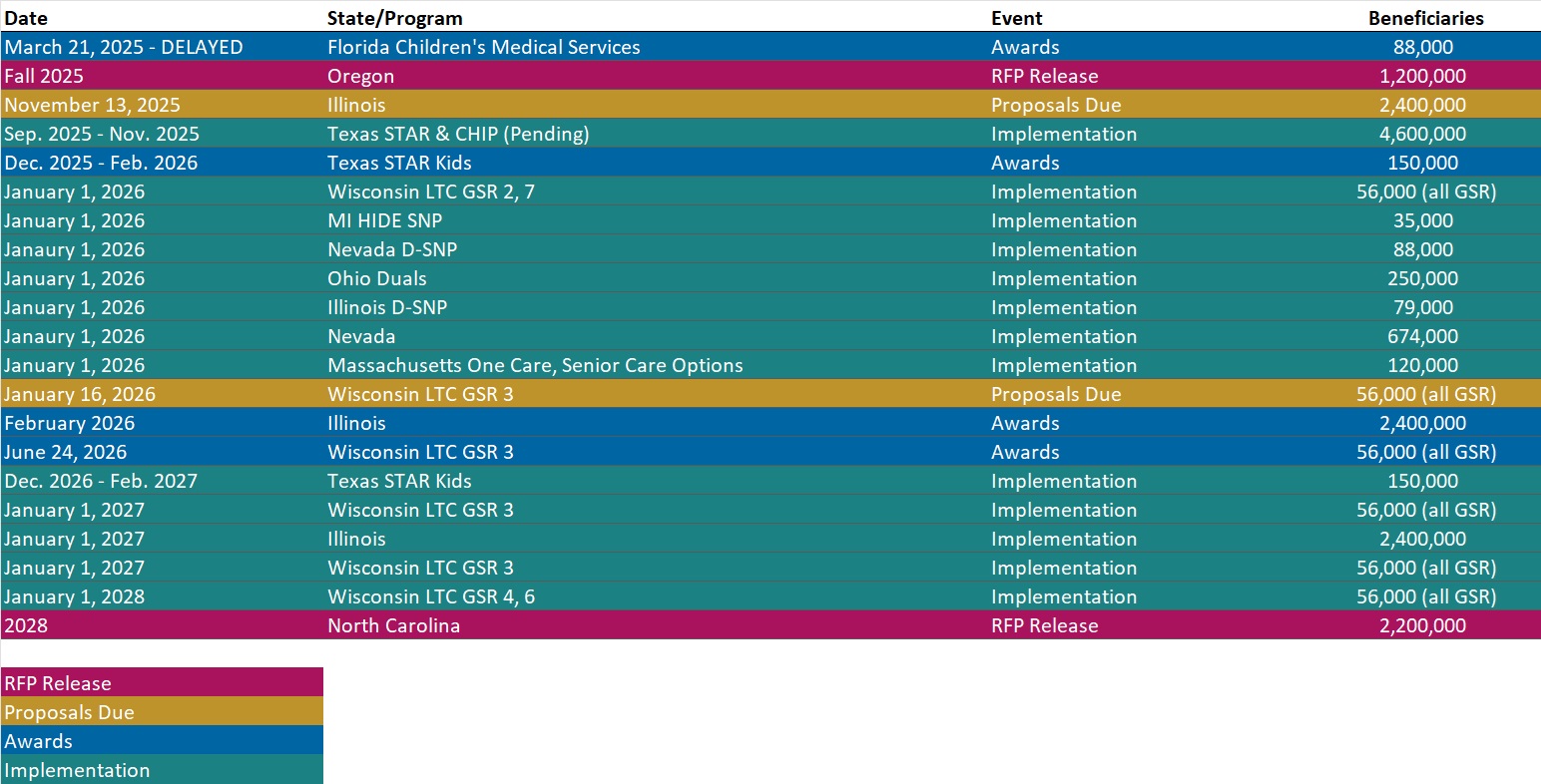The width and height of the screenshot is (1541, 784).
Task: Click Massachusetts One Care, Senior Care Options
Action: pyautogui.click(x=535, y=365)
